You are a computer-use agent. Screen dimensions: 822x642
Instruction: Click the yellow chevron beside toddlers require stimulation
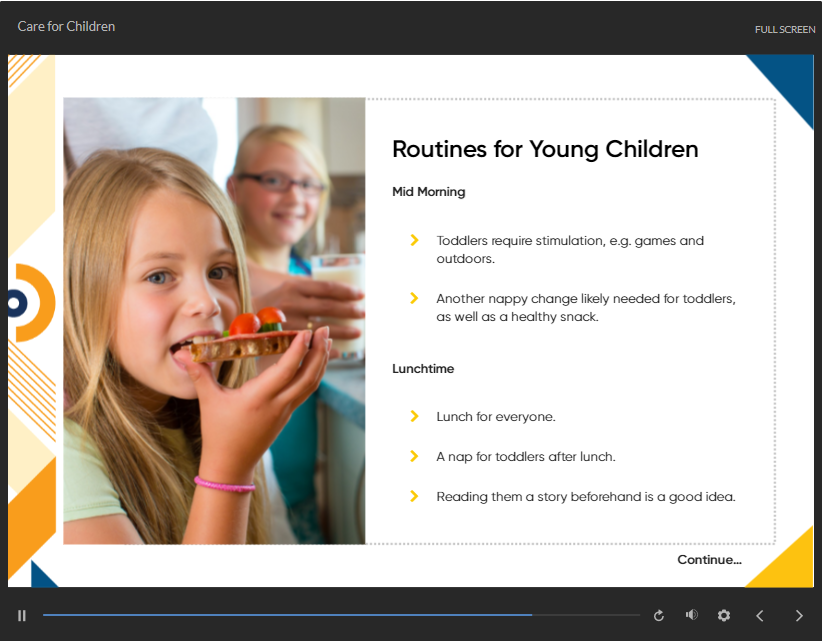(x=414, y=240)
